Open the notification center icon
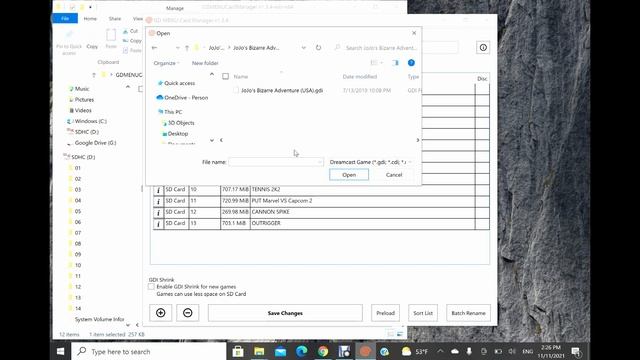This screenshot has width=640, height=360. click(576, 351)
